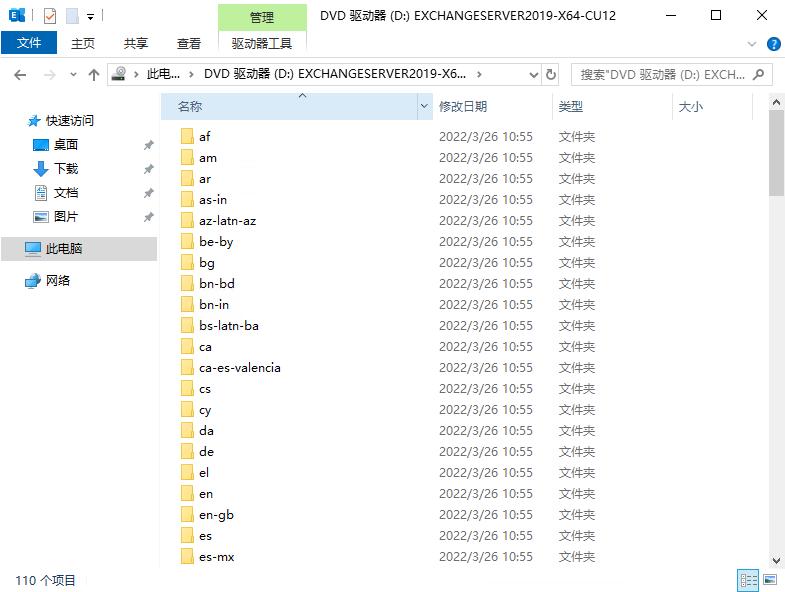
Task: Select the en-gb folder name
Action: click(x=216, y=515)
